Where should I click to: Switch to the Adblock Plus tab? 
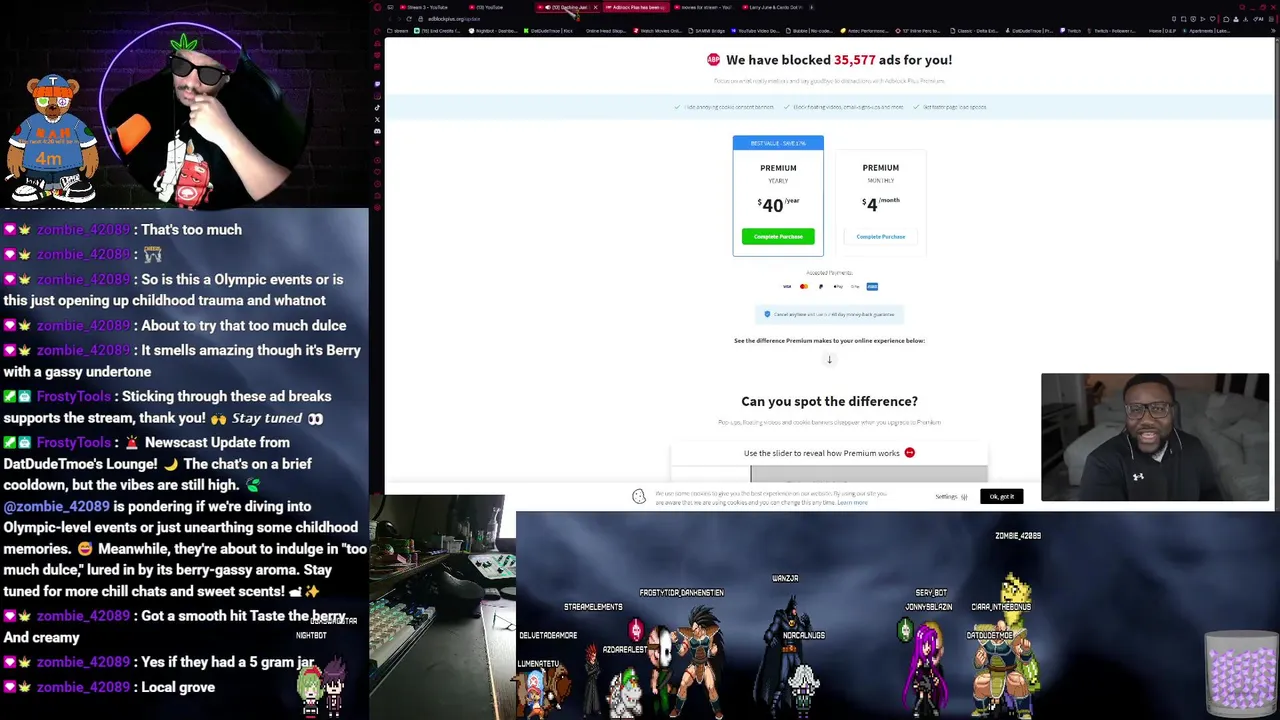tap(636, 7)
